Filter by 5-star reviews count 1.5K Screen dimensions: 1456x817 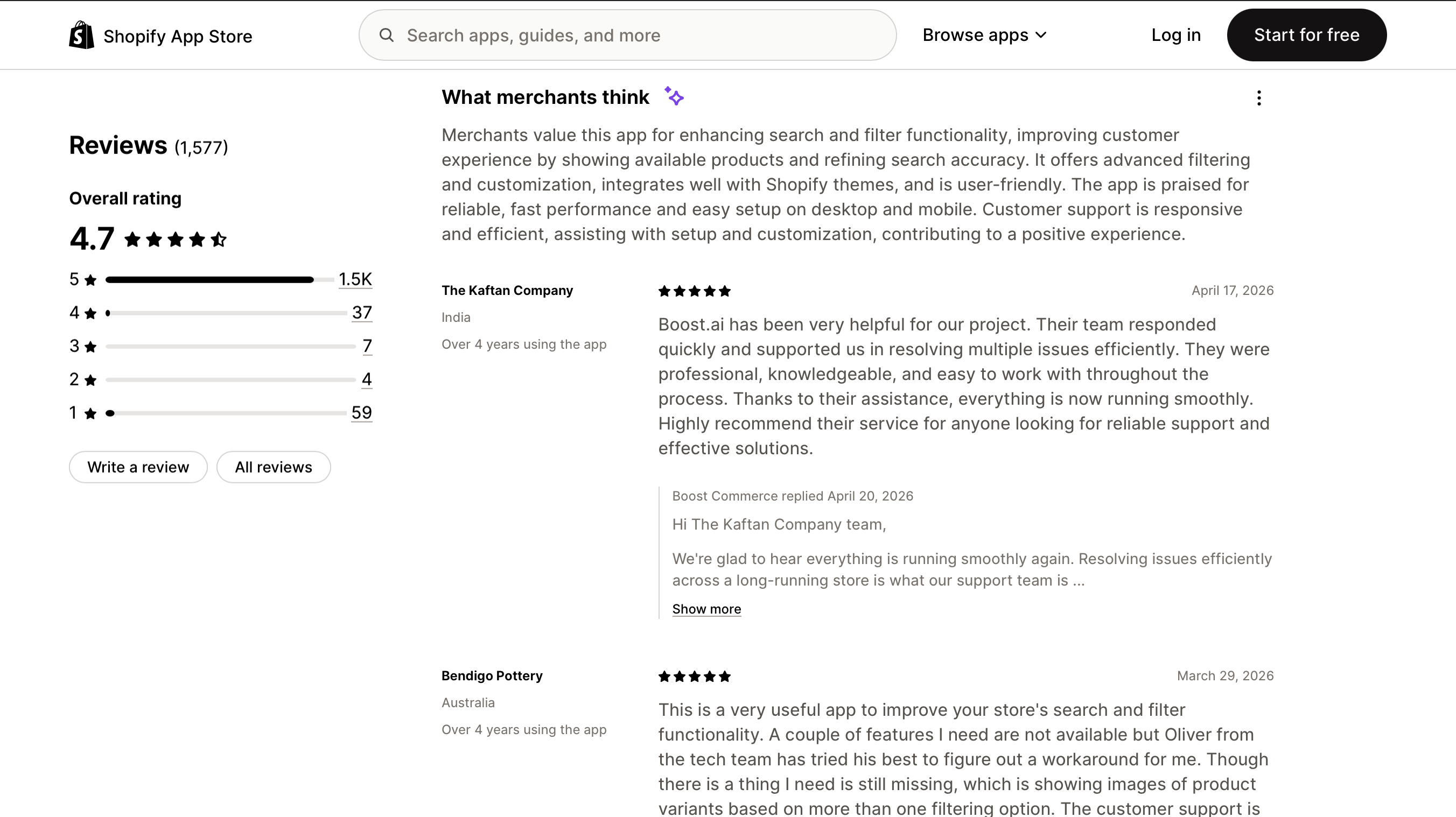tap(355, 279)
